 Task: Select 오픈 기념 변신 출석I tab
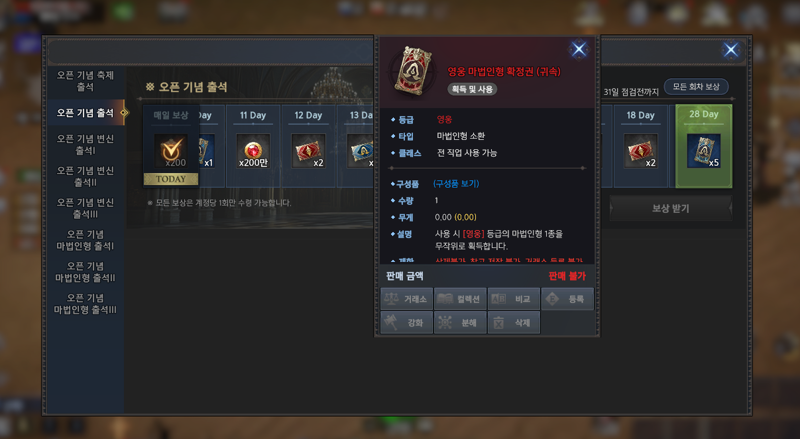(85, 144)
